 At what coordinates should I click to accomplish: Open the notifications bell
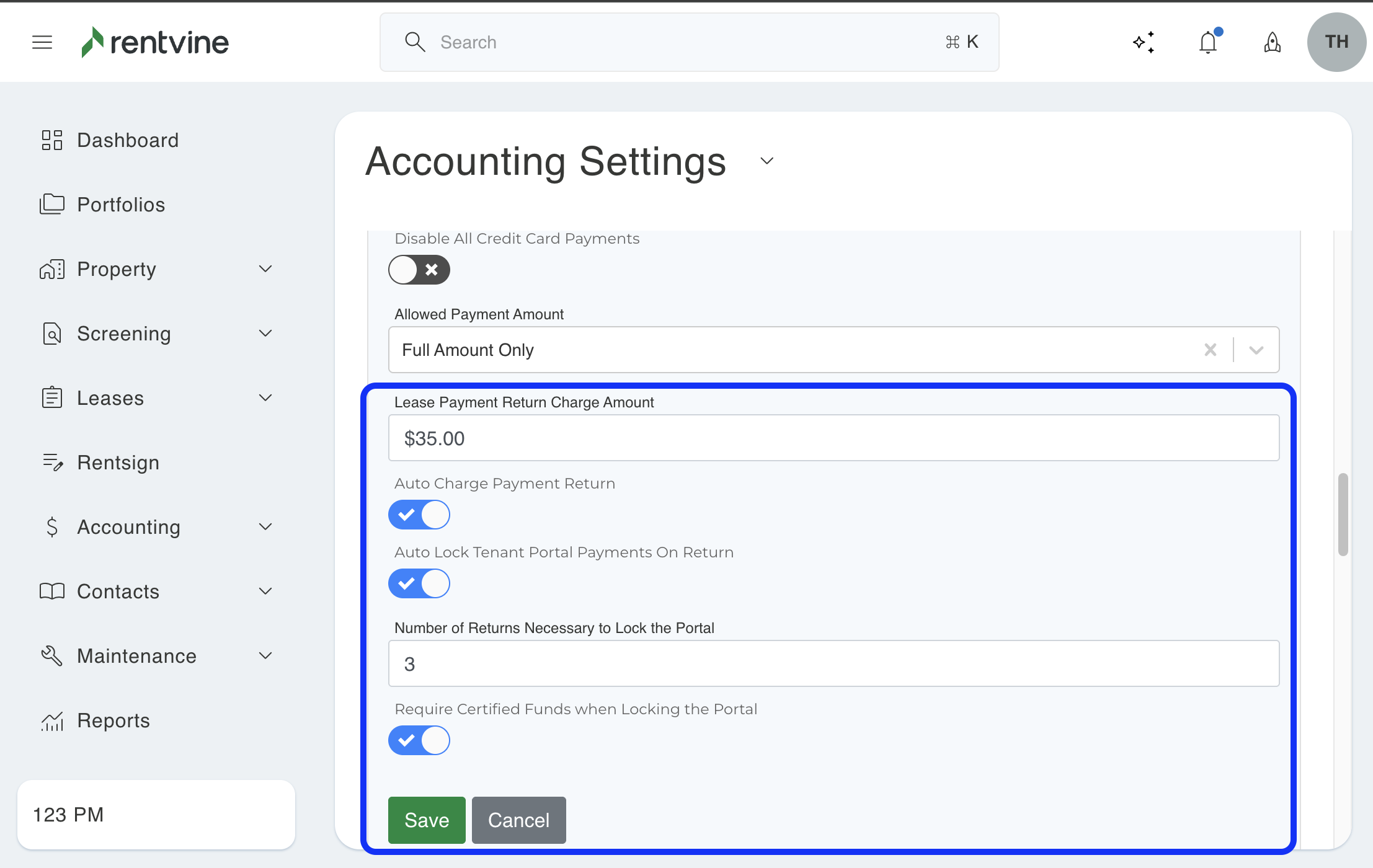pos(1208,42)
